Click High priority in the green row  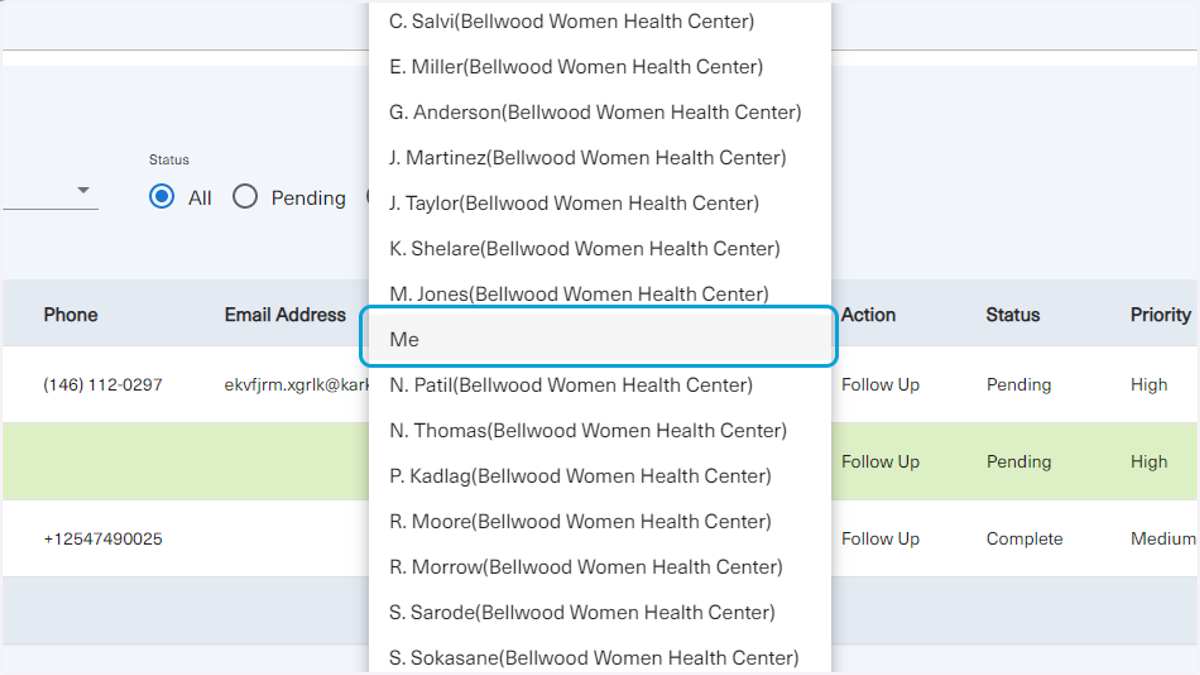[x=1149, y=462]
